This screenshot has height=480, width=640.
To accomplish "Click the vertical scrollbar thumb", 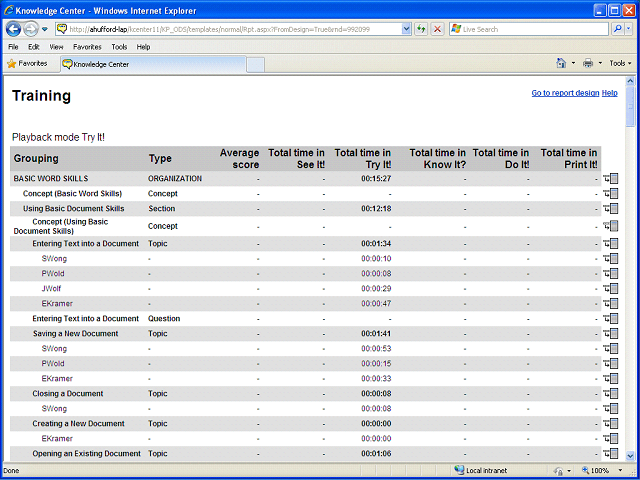I will pyautogui.click(x=630, y=107).
